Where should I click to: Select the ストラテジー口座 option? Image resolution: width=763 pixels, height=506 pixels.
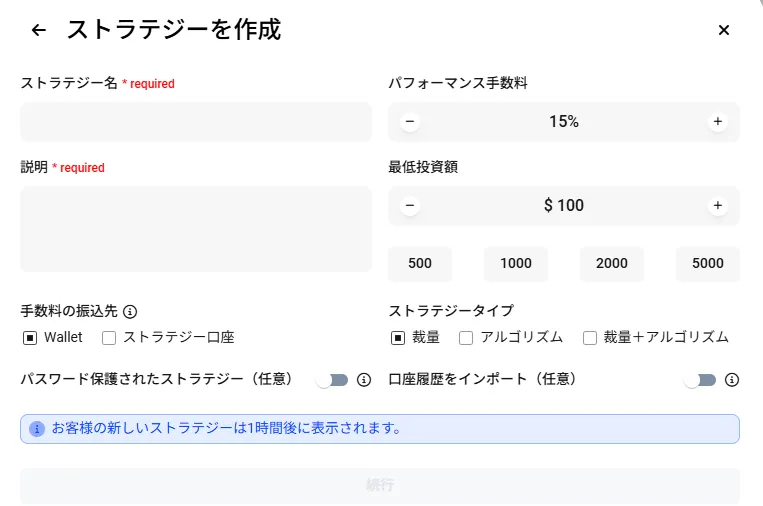(110, 338)
